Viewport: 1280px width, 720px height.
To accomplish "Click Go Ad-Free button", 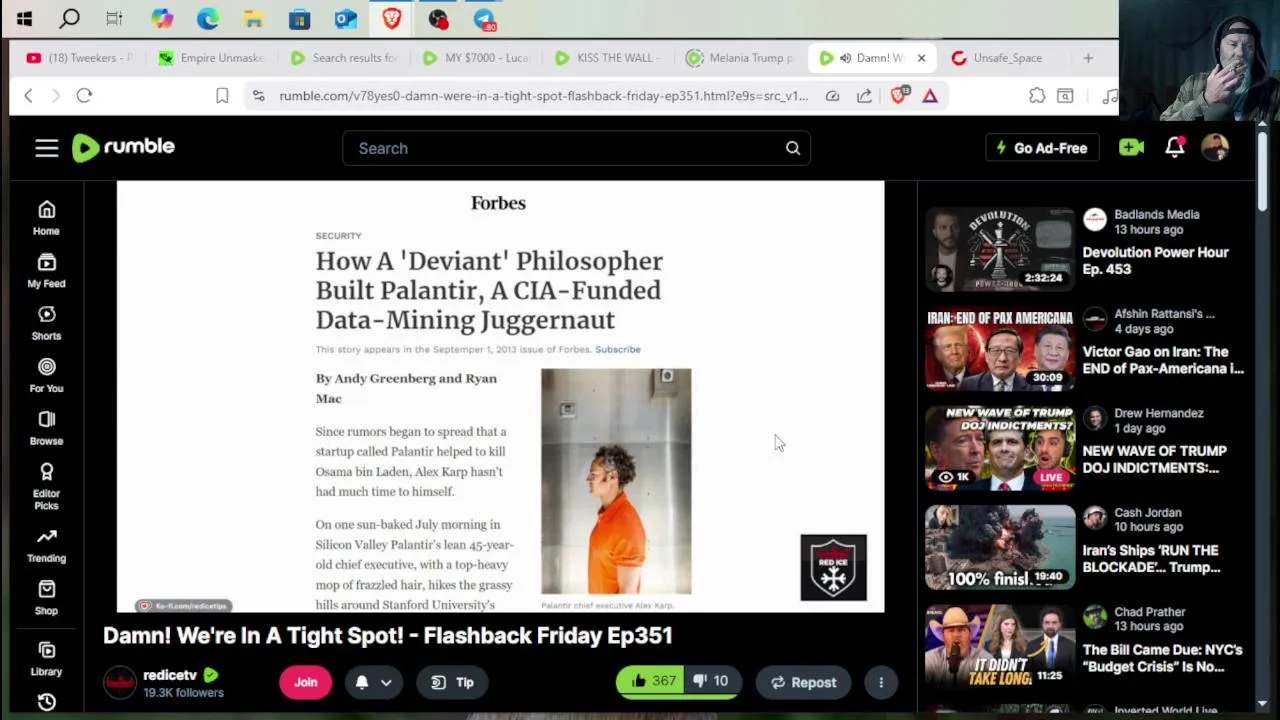I will pos(1042,148).
